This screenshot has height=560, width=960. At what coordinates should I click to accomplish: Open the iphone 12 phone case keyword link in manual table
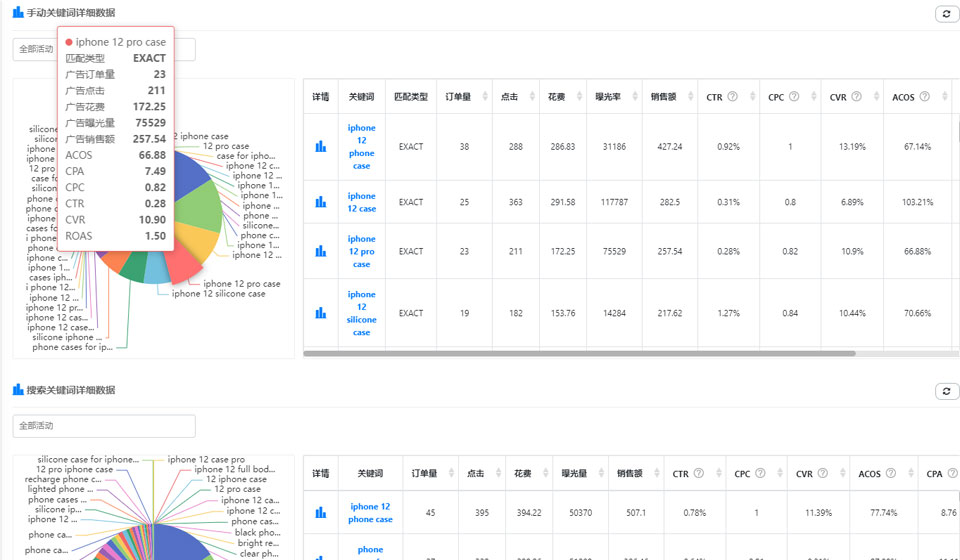pos(361,146)
